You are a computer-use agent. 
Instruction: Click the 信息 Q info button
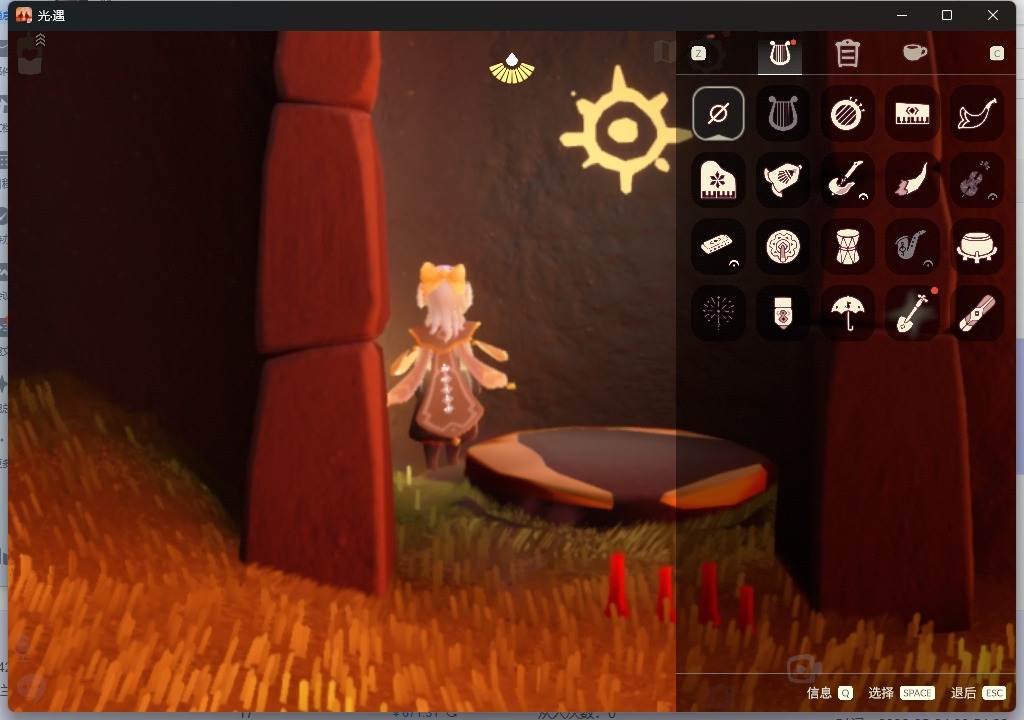(829, 693)
